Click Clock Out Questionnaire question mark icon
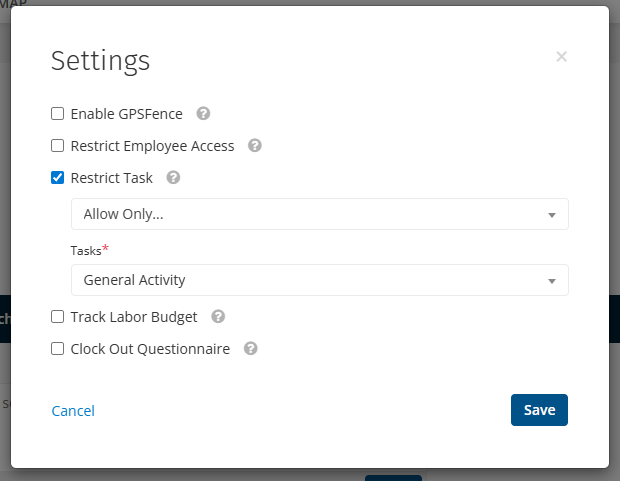620x481 pixels. point(251,349)
